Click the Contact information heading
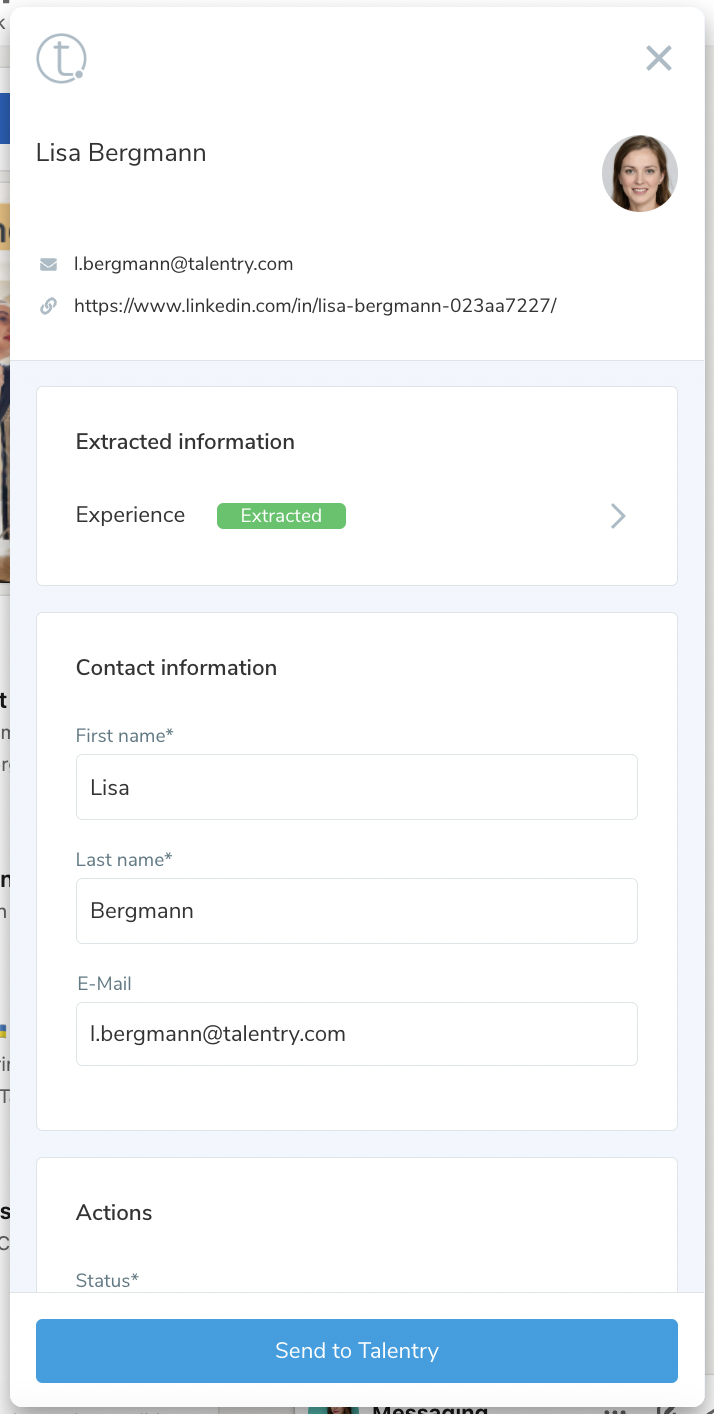This screenshot has width=714, height=1414. pos(176,668)
